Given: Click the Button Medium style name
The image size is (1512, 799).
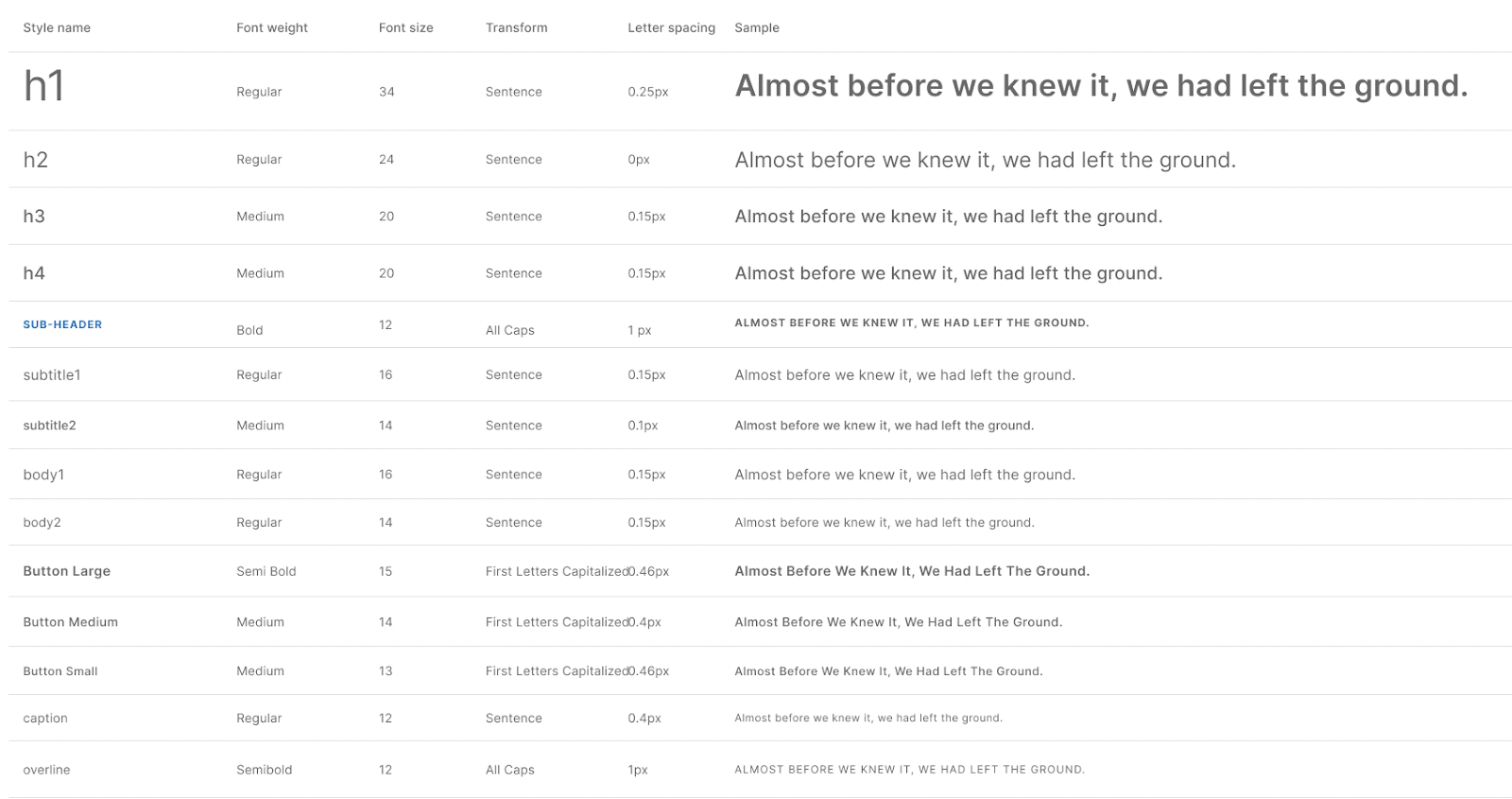Looking at the screenshot, I should pyautogui.click(x=71, y=622).
